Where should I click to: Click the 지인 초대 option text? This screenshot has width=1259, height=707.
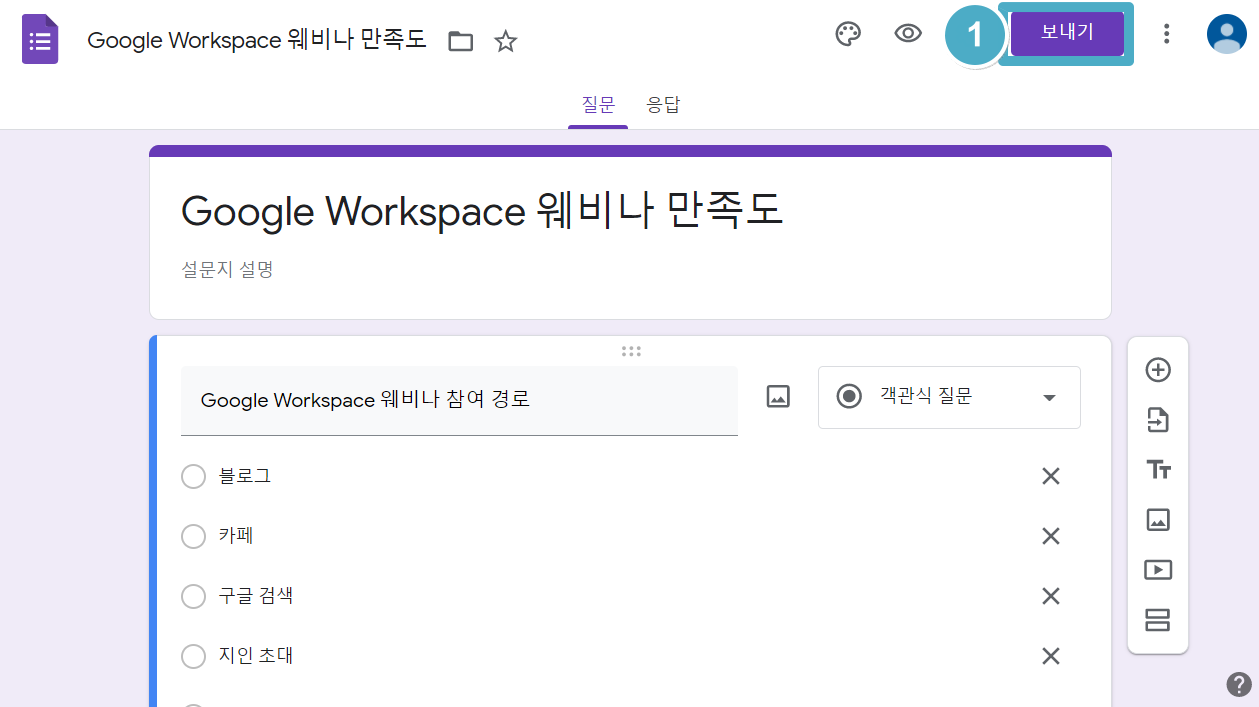256,656
